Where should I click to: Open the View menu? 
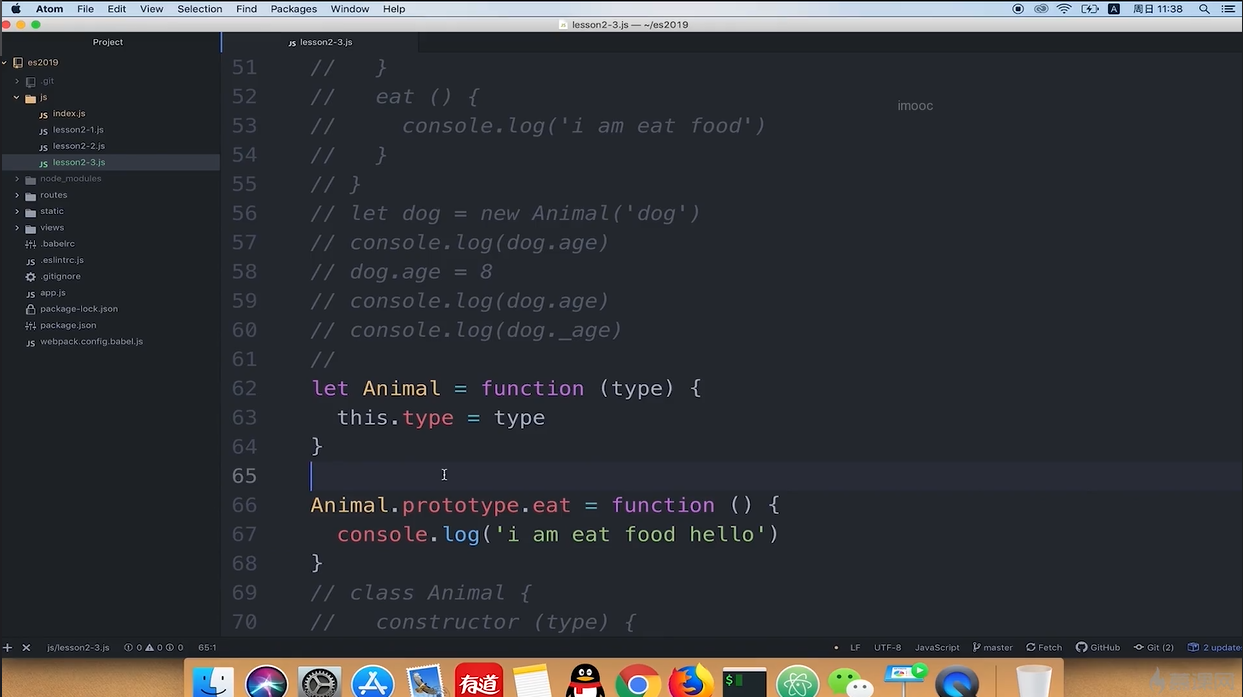pyautogui.click(x=151, y=9)
